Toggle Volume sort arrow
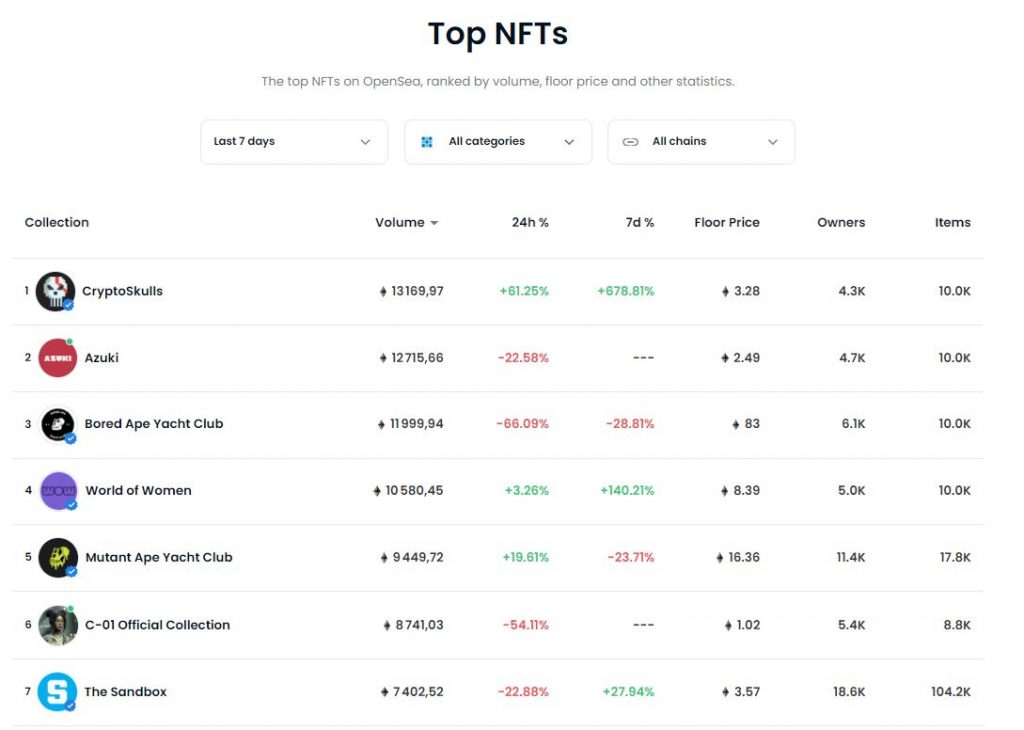Viewport: 1024px width, 730px height. (x=434, y=223)
